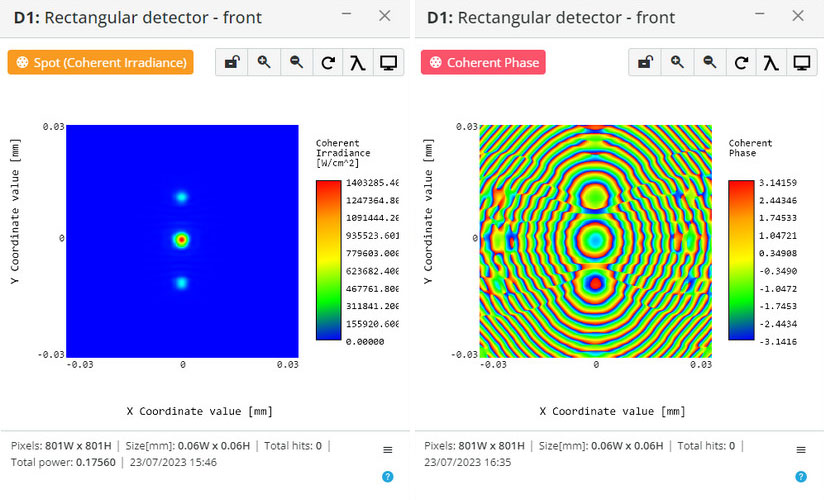
Task: Click Total hits: 0 in the left window
Action: pos(293,446)
